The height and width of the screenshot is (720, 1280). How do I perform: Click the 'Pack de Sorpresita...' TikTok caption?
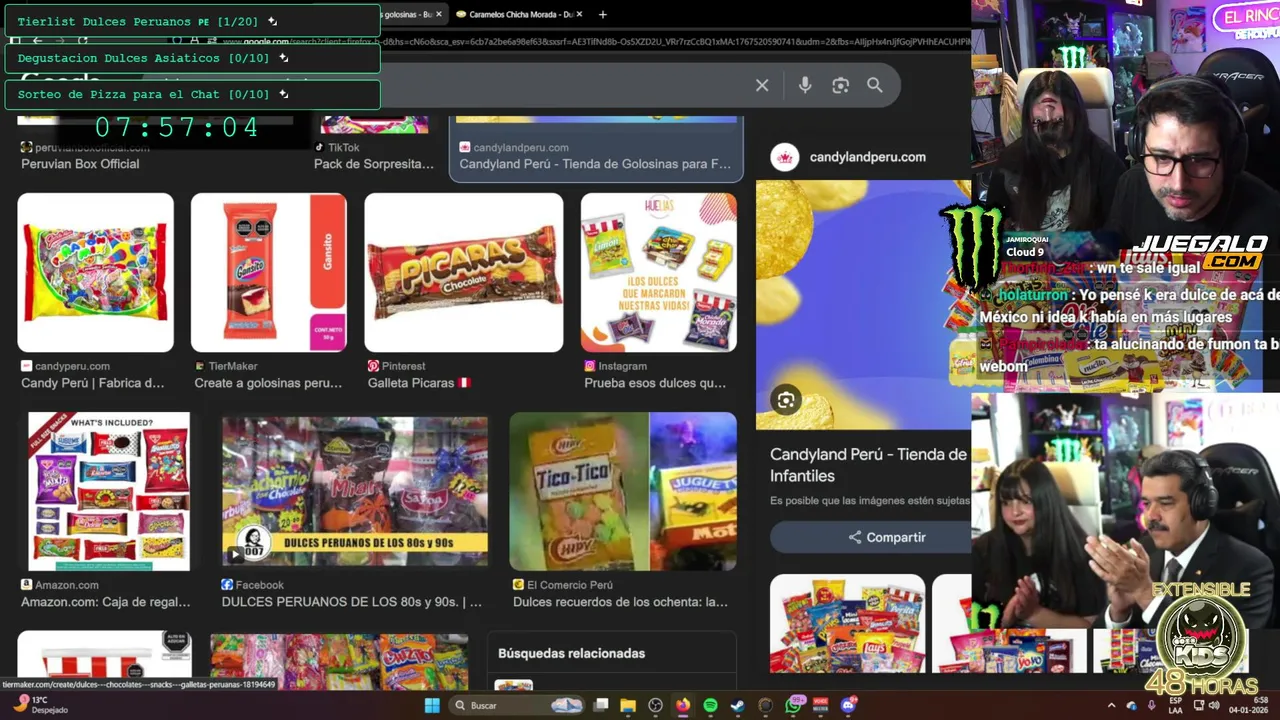coord(374,164)
